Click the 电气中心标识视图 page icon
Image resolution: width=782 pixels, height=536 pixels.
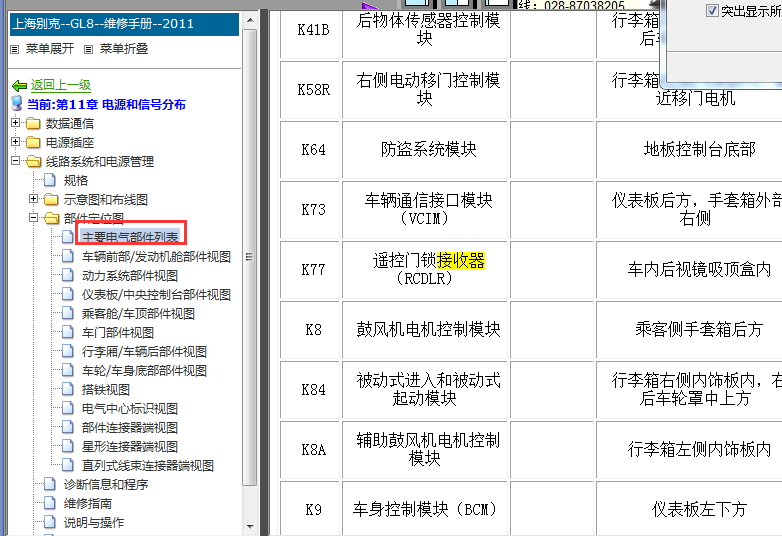[x=68, y=408]
